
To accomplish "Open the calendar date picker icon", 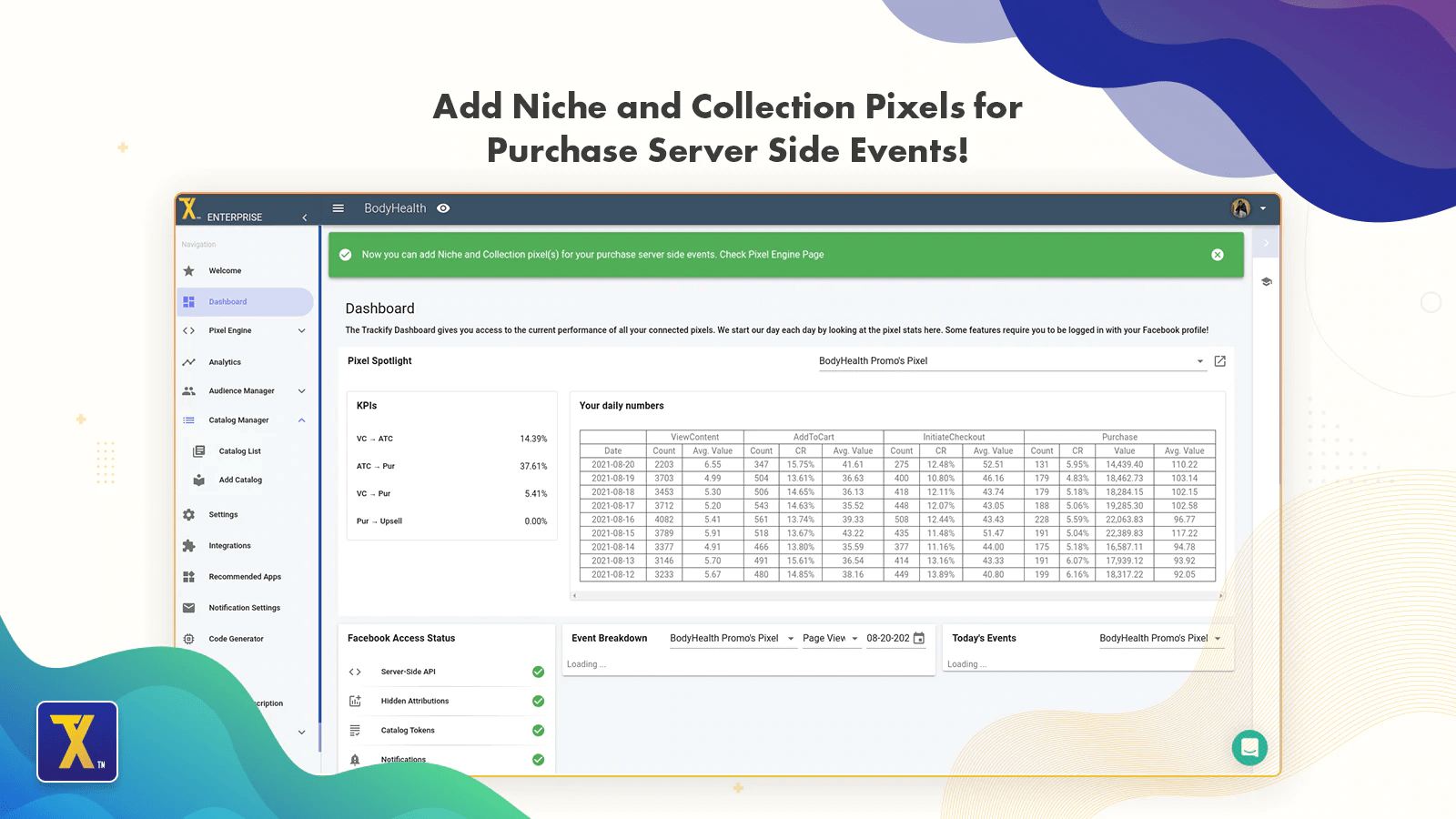I will click(x=919, y=639).
